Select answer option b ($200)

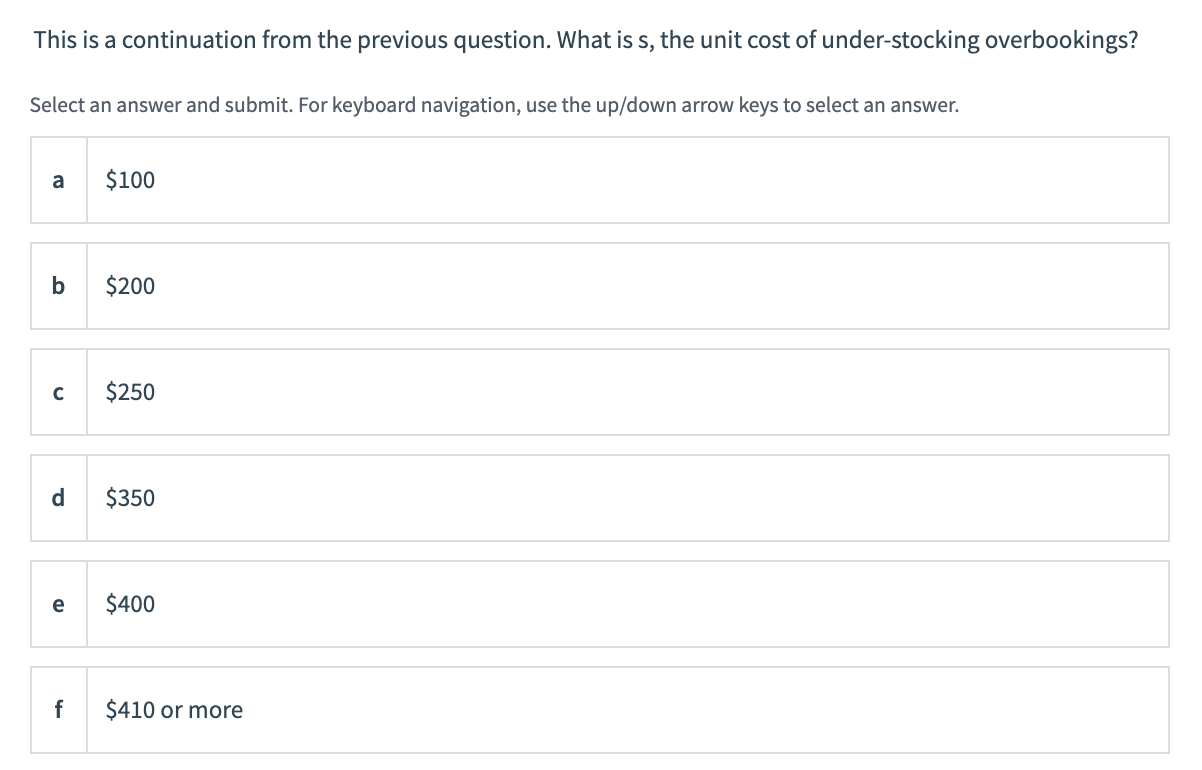[x=600, y=286]
